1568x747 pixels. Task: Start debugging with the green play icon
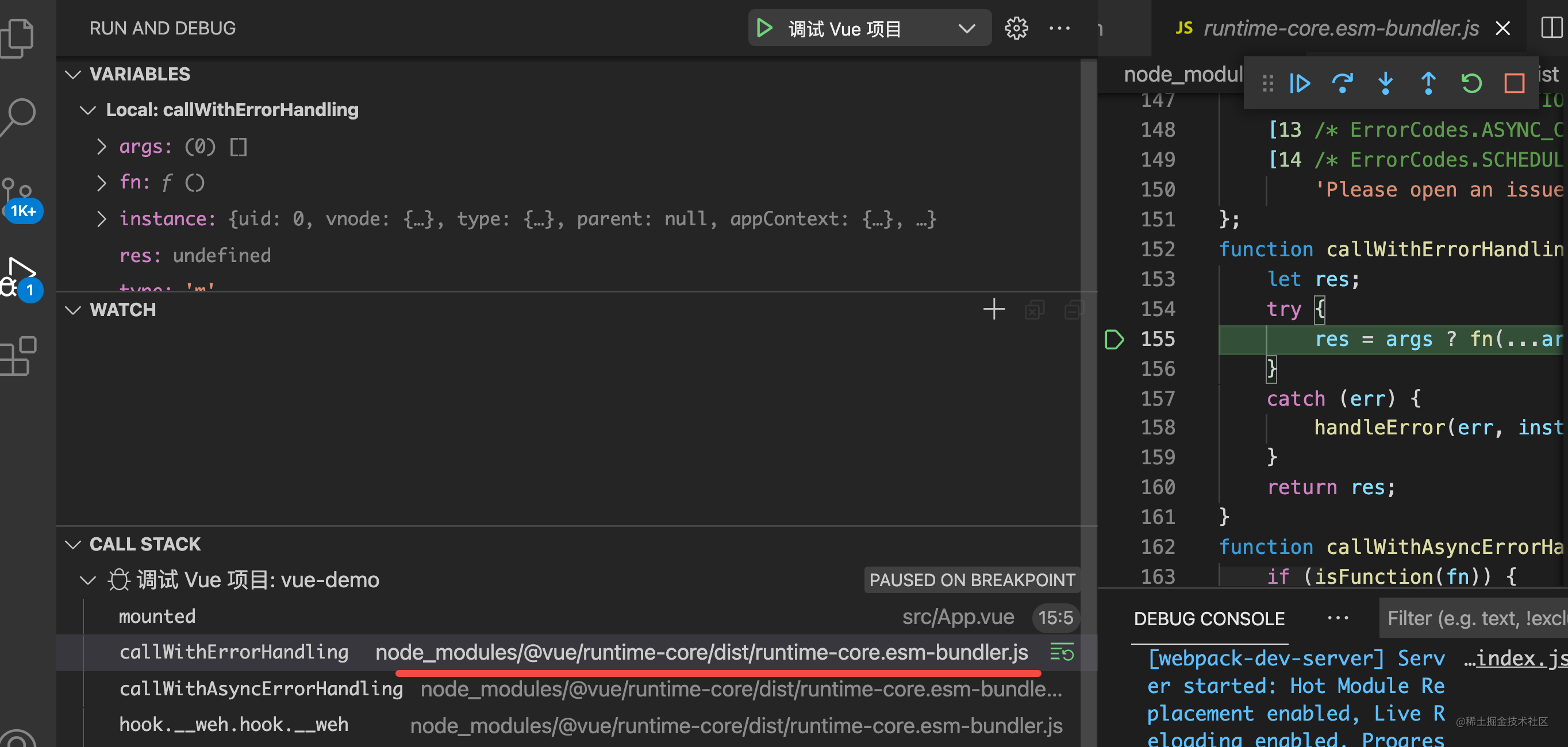[x=764, y=29]
